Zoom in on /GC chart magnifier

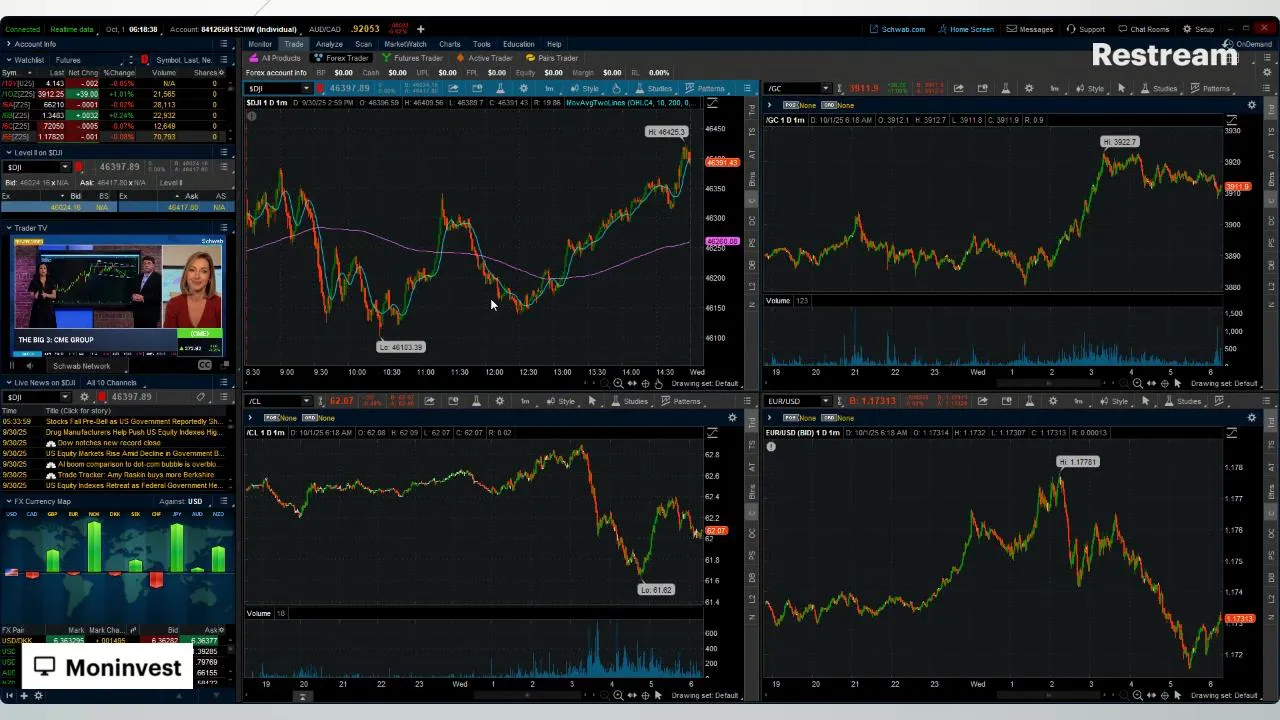click(x=1137, y=384)
